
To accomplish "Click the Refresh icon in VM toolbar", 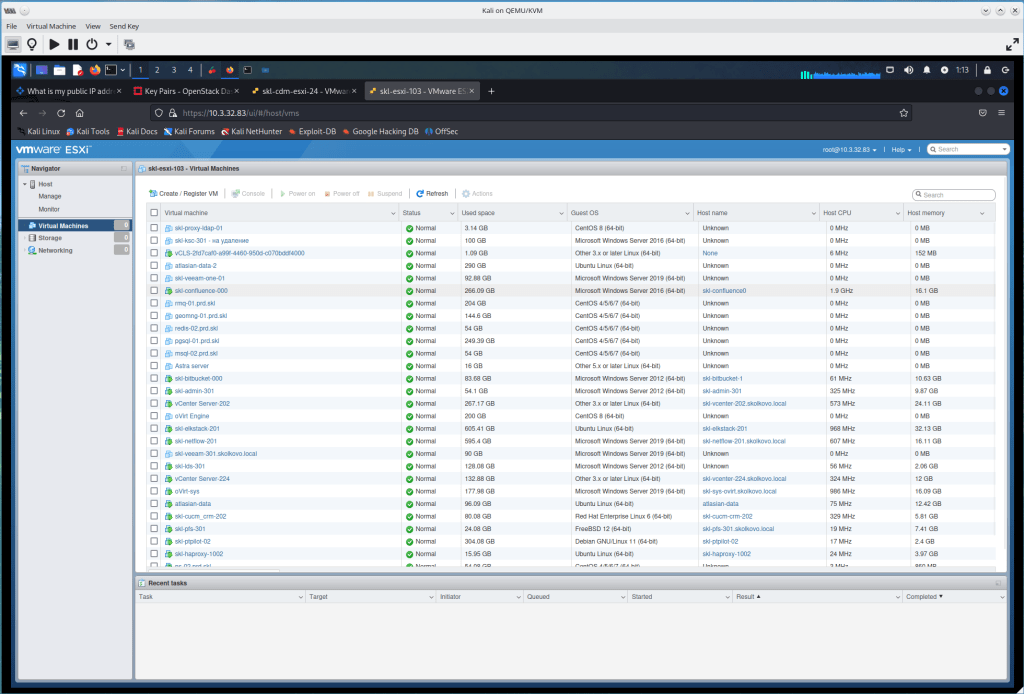I will tap(420, 194).
